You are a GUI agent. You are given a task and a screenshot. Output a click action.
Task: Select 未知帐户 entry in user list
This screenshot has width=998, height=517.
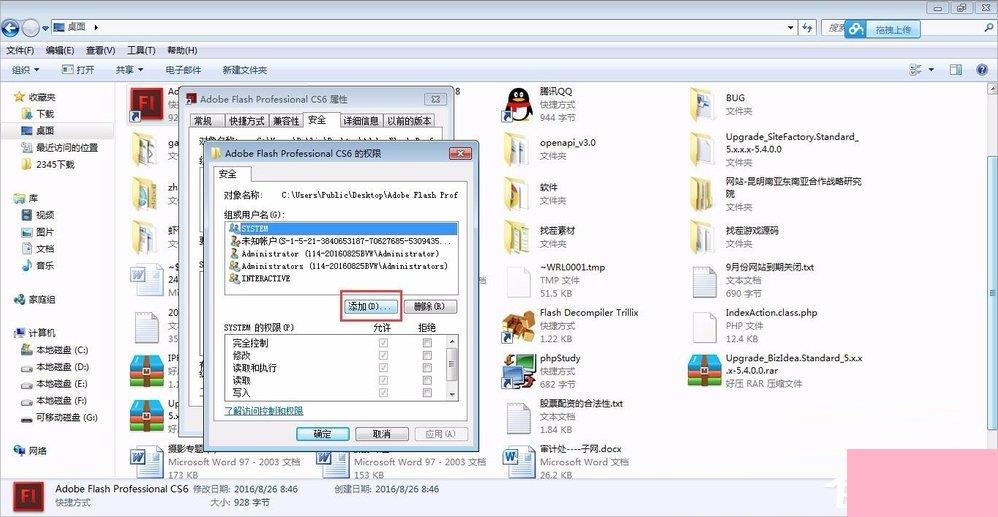click(x=341, y=241)
